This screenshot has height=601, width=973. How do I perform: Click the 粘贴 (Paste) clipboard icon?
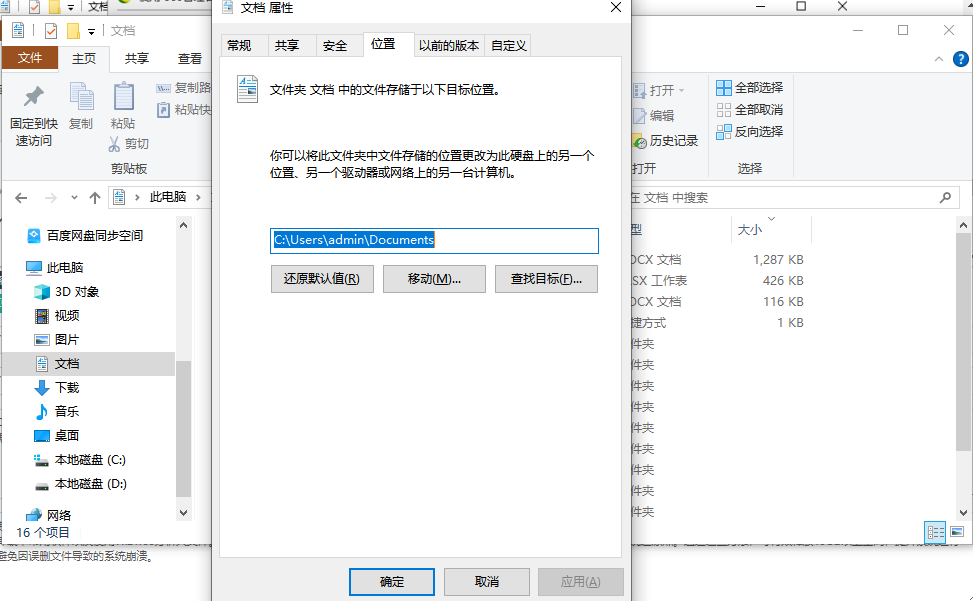tap(123, 105)
